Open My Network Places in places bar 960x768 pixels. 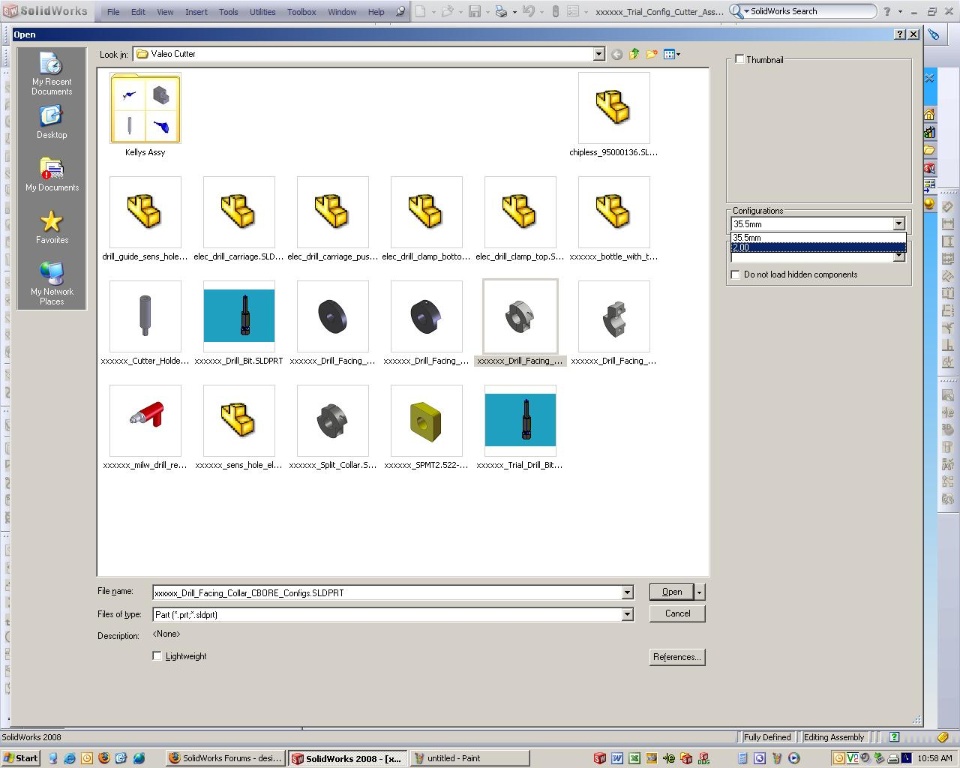coord(51,283)
